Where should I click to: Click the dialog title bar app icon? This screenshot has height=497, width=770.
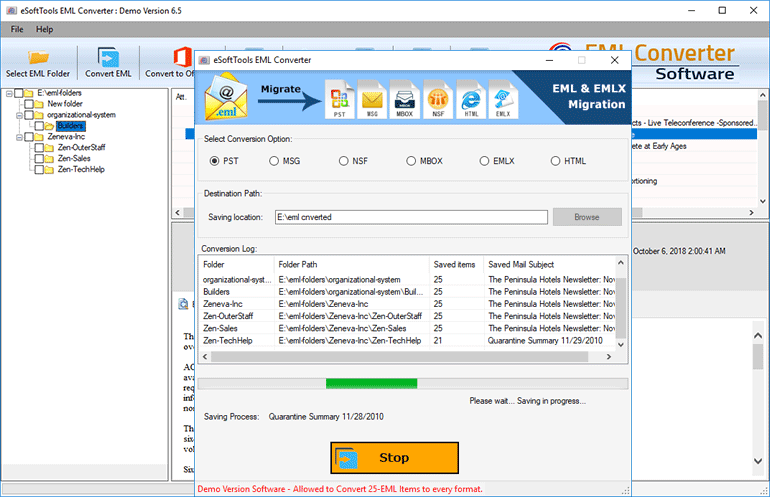point(204,60)
